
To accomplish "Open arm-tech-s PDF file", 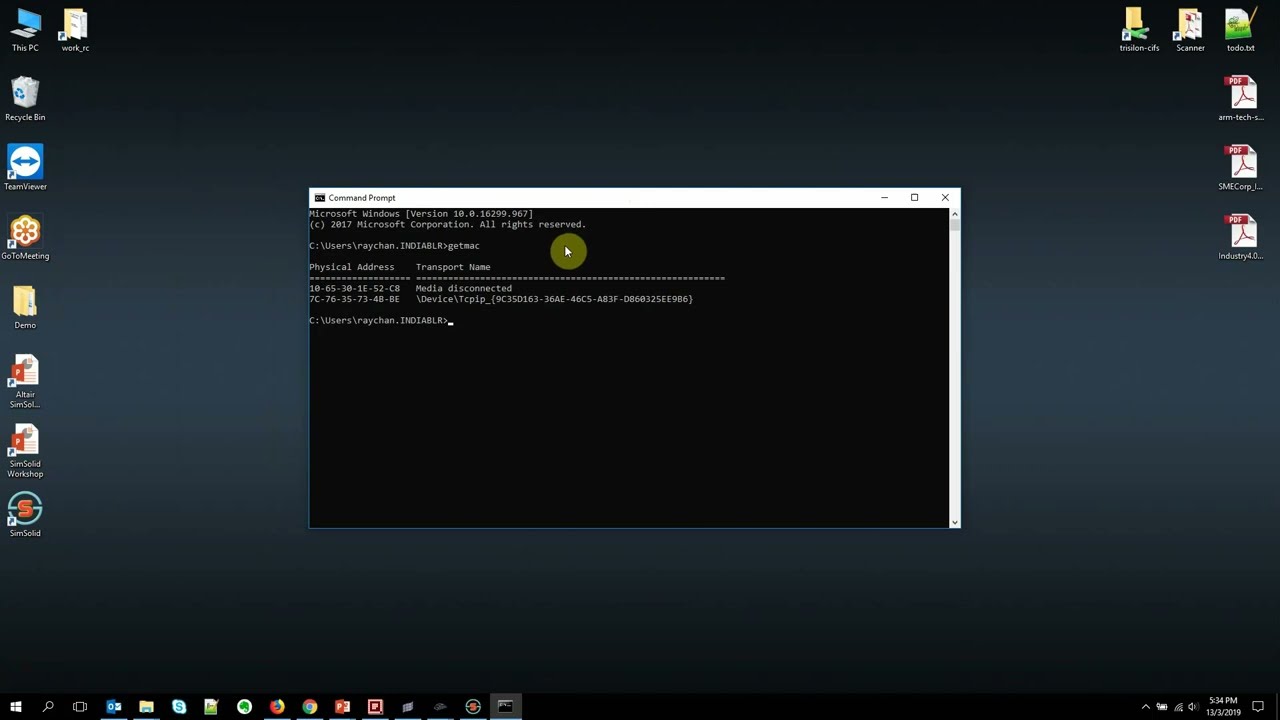I will pyautogui.click(x=1241, y=99).
